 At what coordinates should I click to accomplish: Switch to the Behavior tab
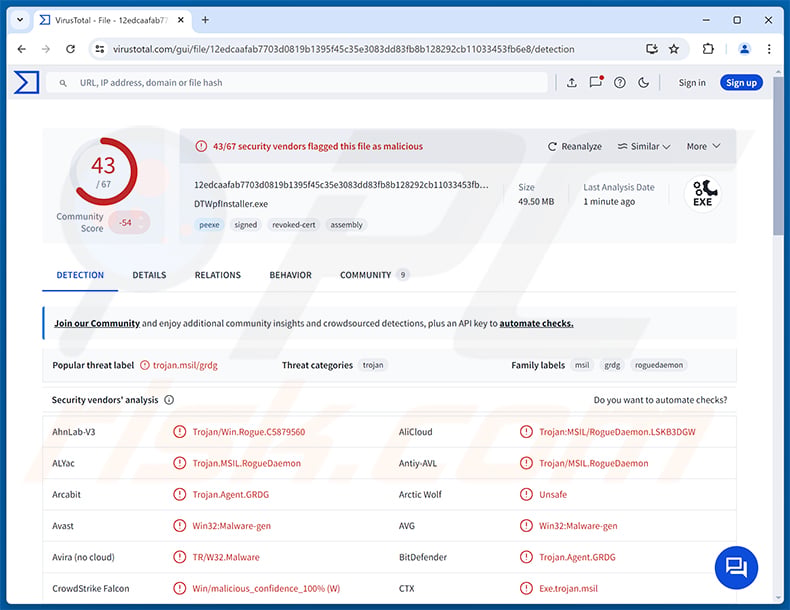pos(291,275)
